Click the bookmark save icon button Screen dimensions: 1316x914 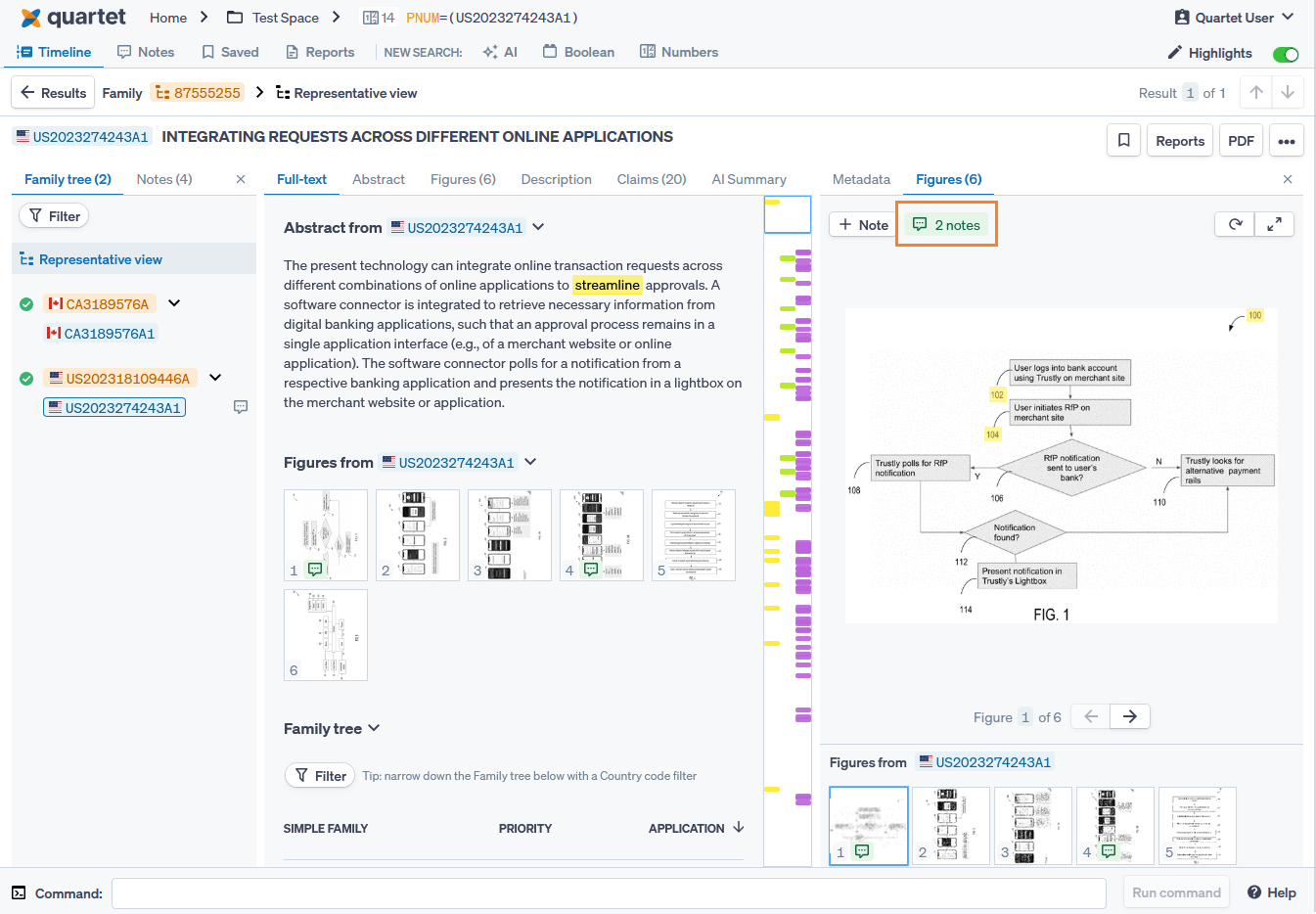(1123, 141)
